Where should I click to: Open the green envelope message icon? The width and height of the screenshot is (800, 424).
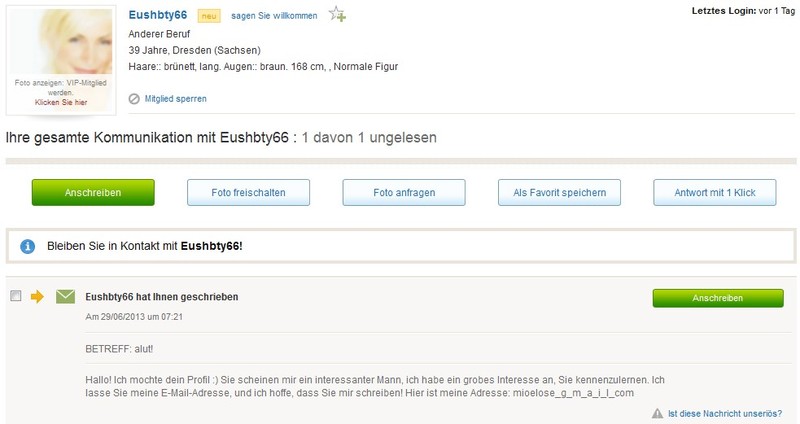click(x=65, y=296)
